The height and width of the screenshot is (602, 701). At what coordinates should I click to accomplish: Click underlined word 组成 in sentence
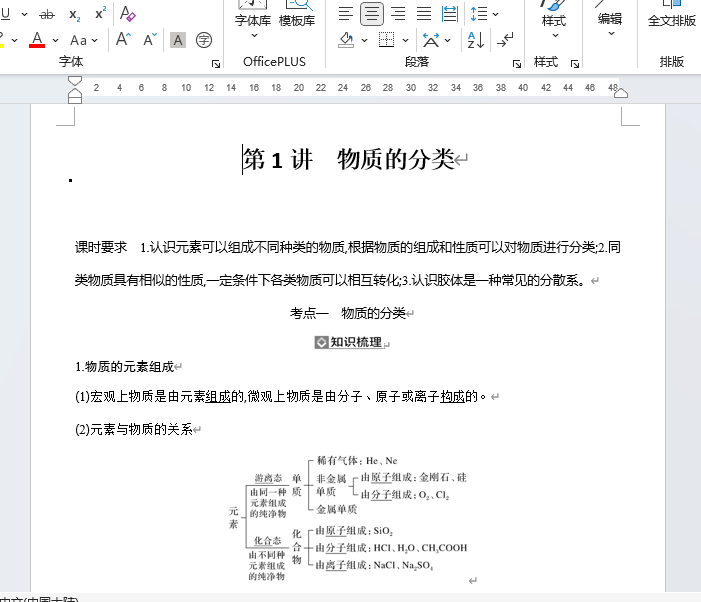[x=218, y=396]
